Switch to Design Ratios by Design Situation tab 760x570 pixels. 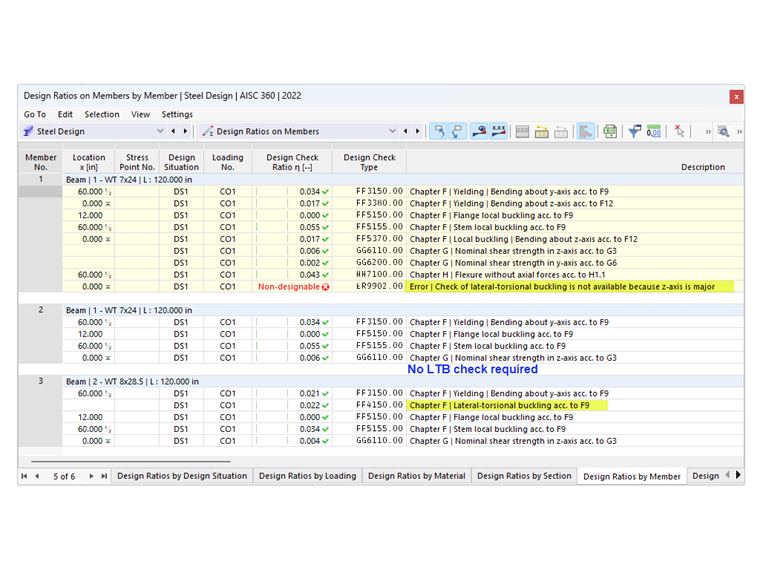[x=182, y=476]
